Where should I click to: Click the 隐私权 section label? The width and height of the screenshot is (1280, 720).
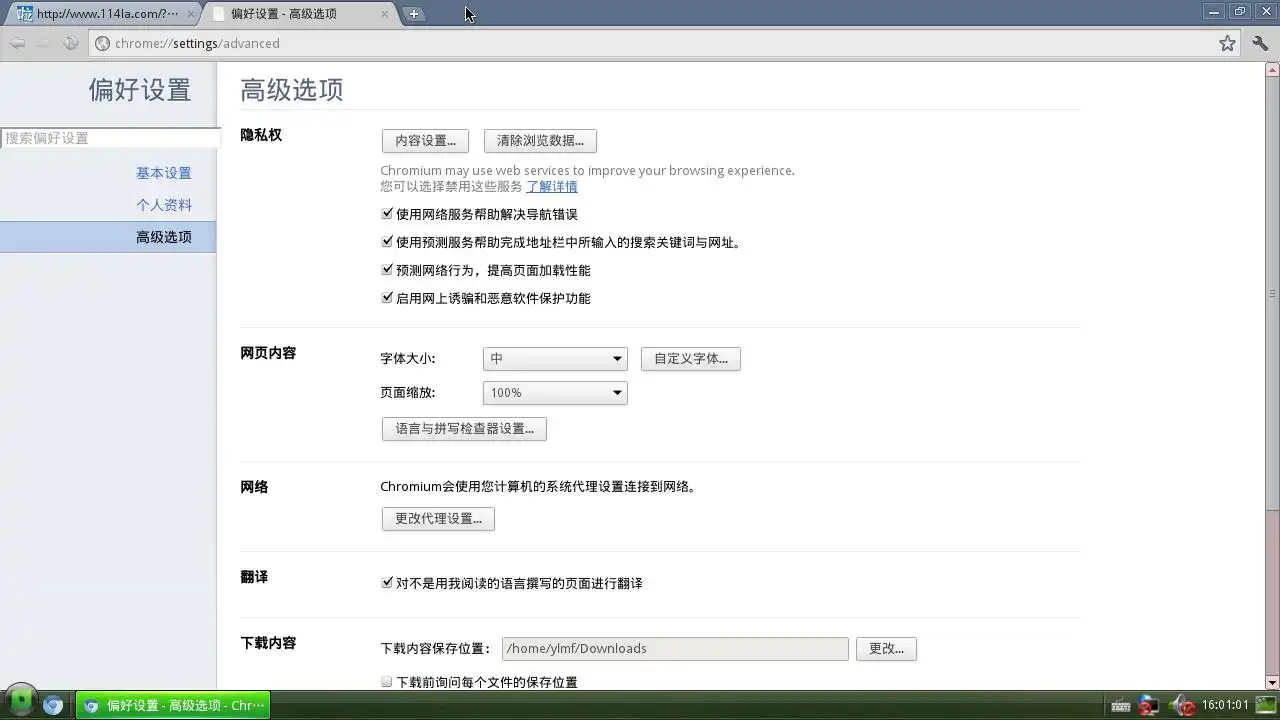pos(261,135)
